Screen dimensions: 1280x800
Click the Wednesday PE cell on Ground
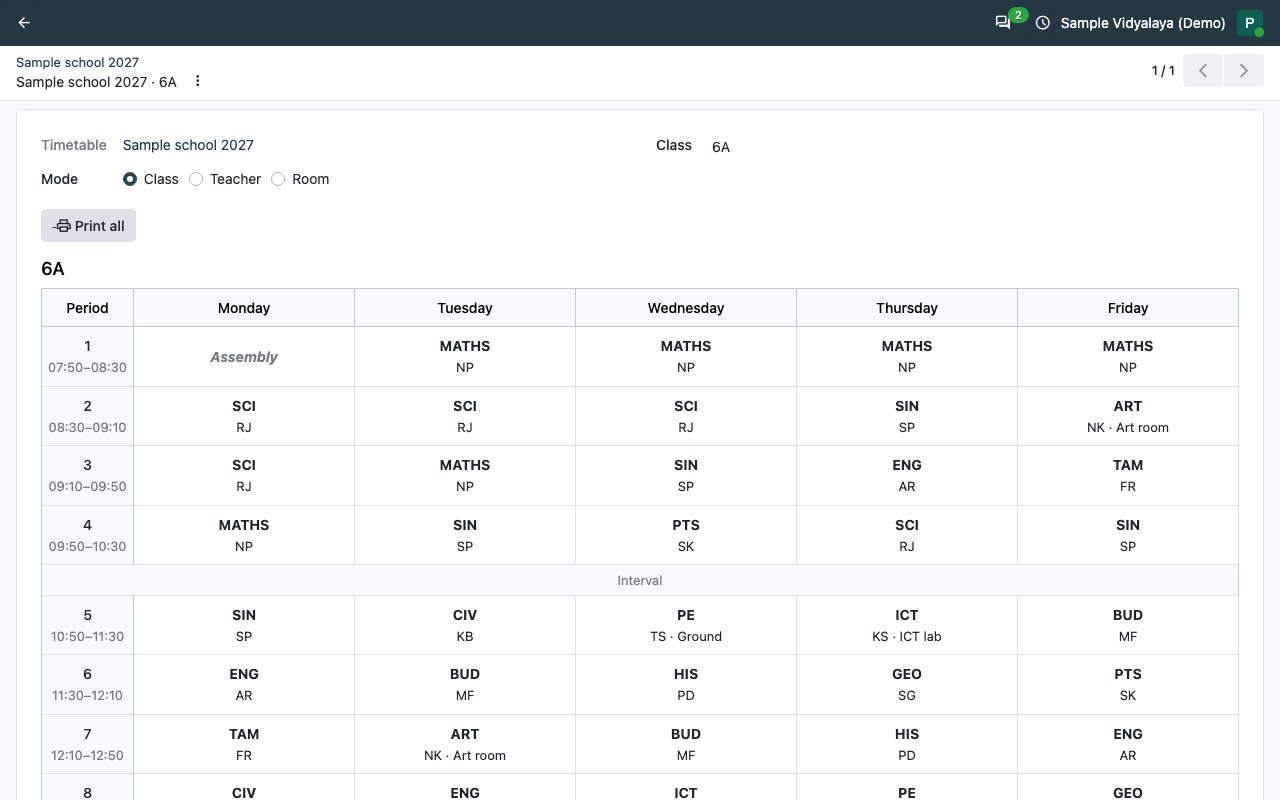[686, 625]
